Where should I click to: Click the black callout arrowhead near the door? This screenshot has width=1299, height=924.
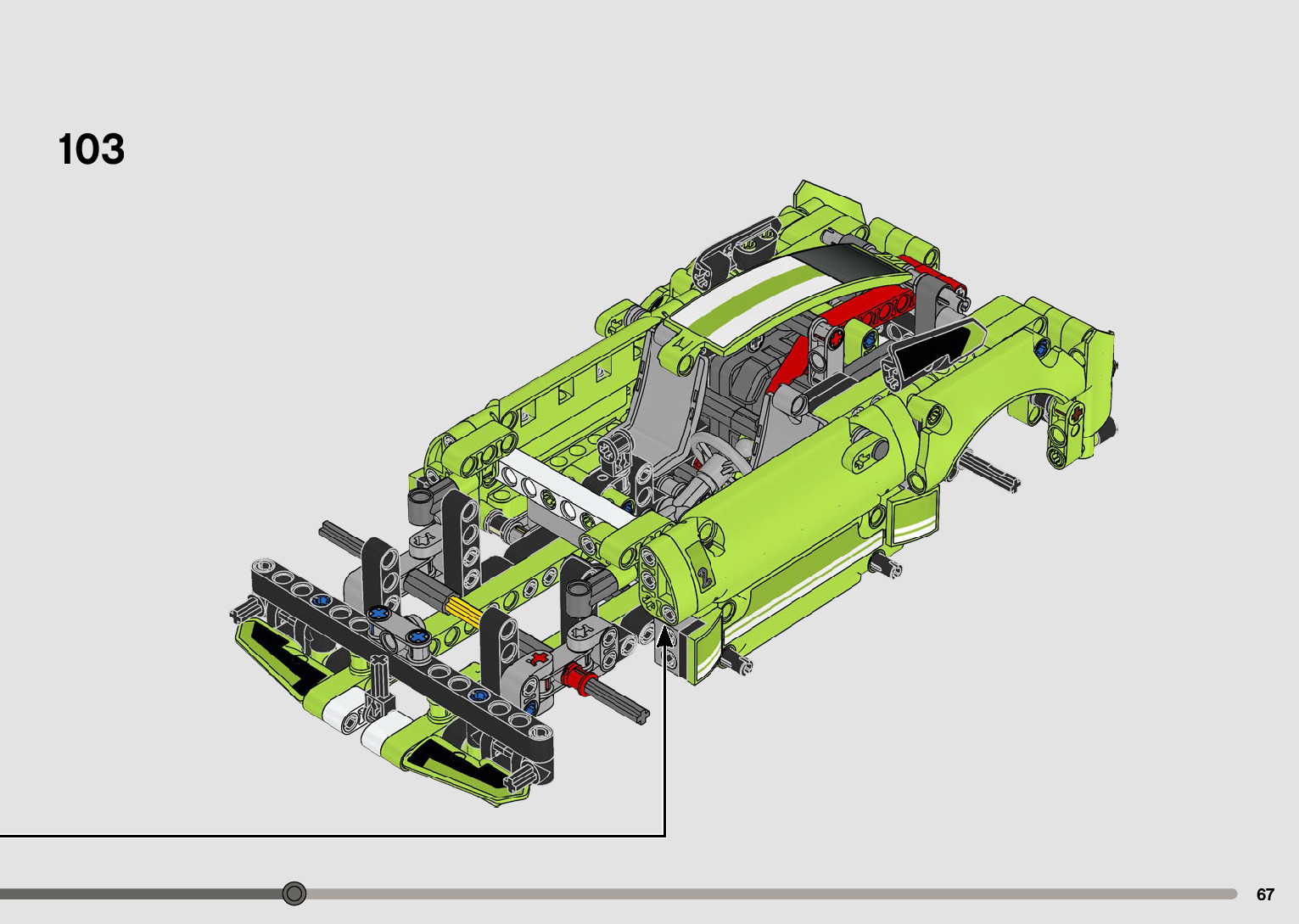666,638
